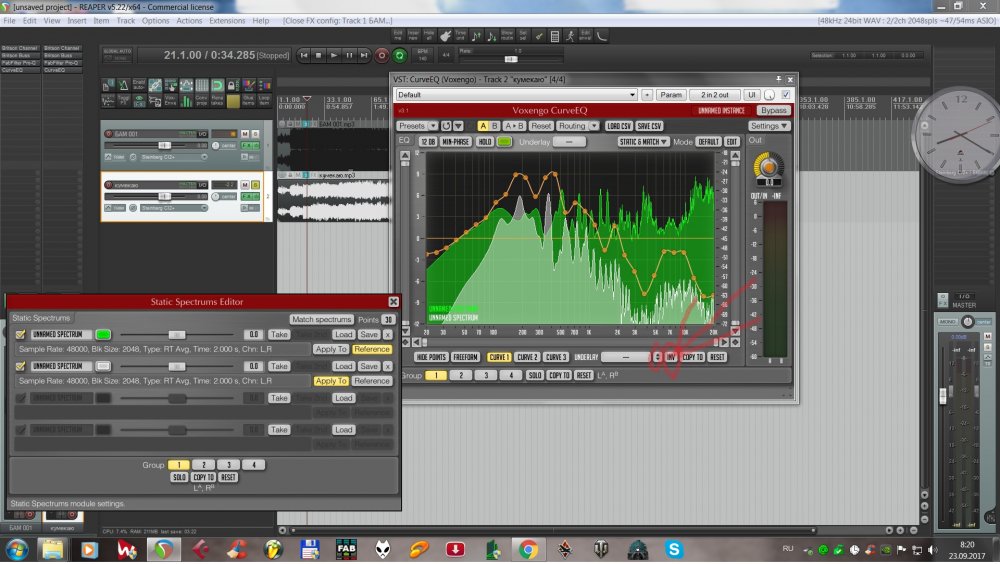Open the Actions menu

[189, 20]
